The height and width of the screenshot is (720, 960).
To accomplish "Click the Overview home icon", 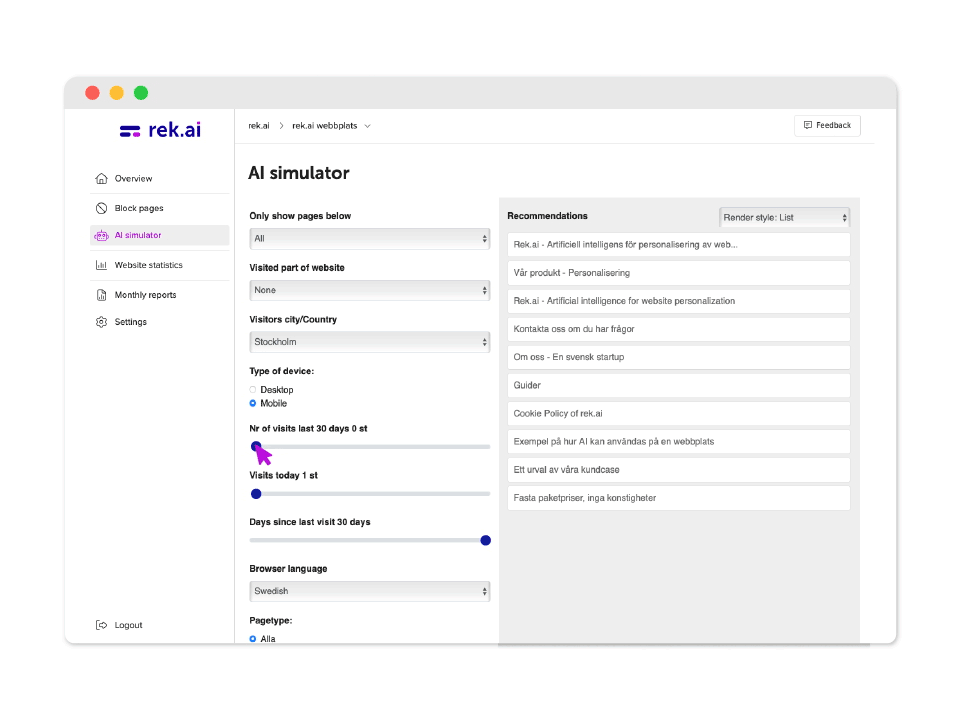I will tap(102, 179).
